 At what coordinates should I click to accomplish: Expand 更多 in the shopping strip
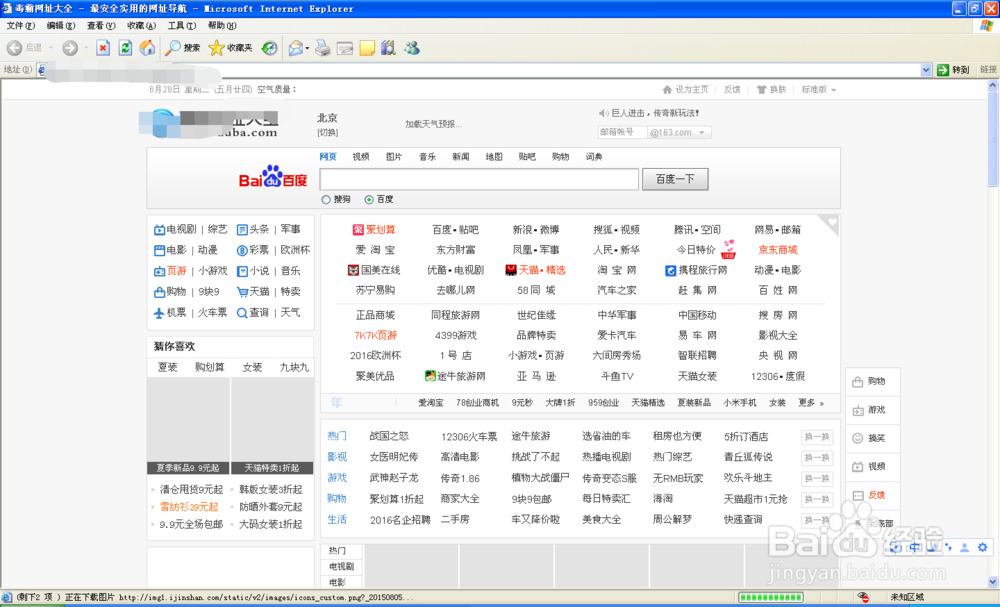point(811,402)
